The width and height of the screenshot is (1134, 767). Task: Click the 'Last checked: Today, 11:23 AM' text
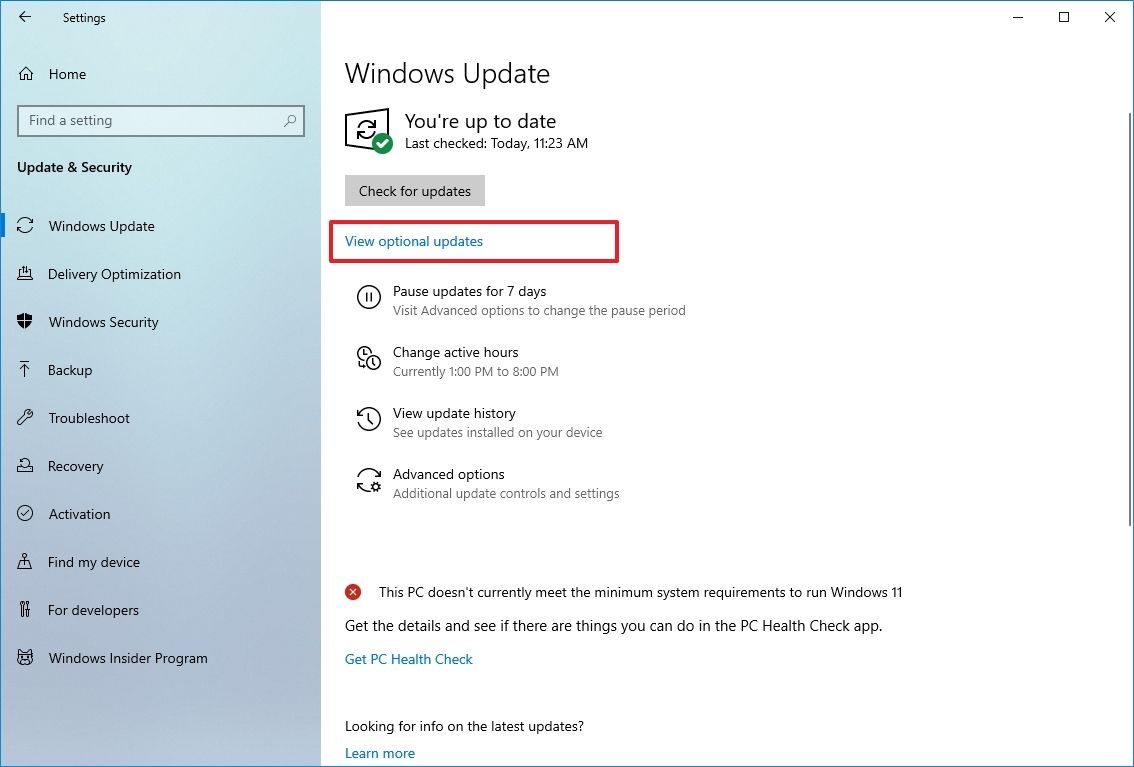pos(496,143)
